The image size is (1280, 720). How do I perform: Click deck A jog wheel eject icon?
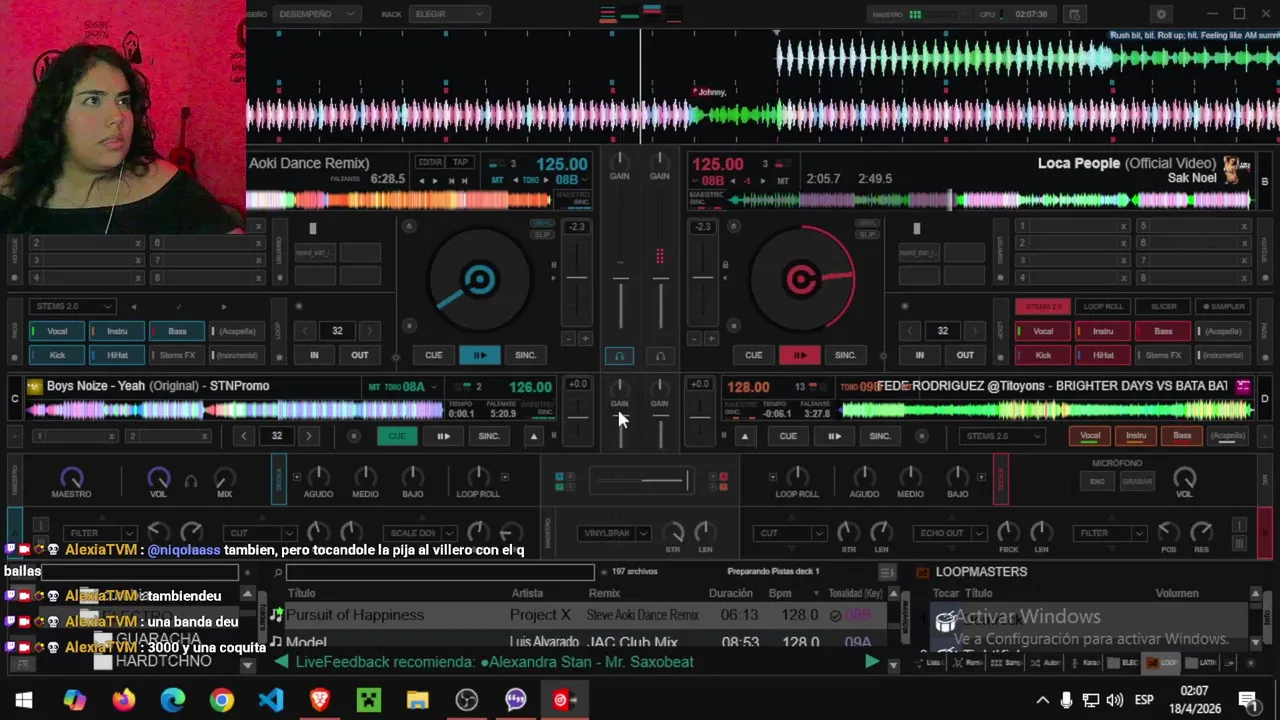(409, 226)
